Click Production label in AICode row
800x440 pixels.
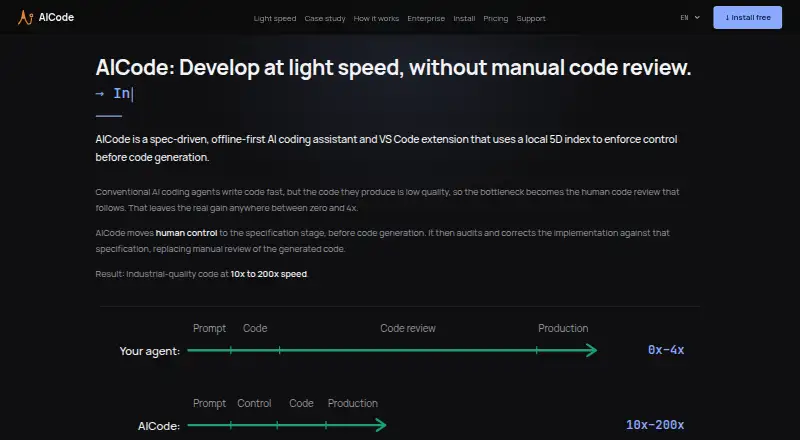353,403
